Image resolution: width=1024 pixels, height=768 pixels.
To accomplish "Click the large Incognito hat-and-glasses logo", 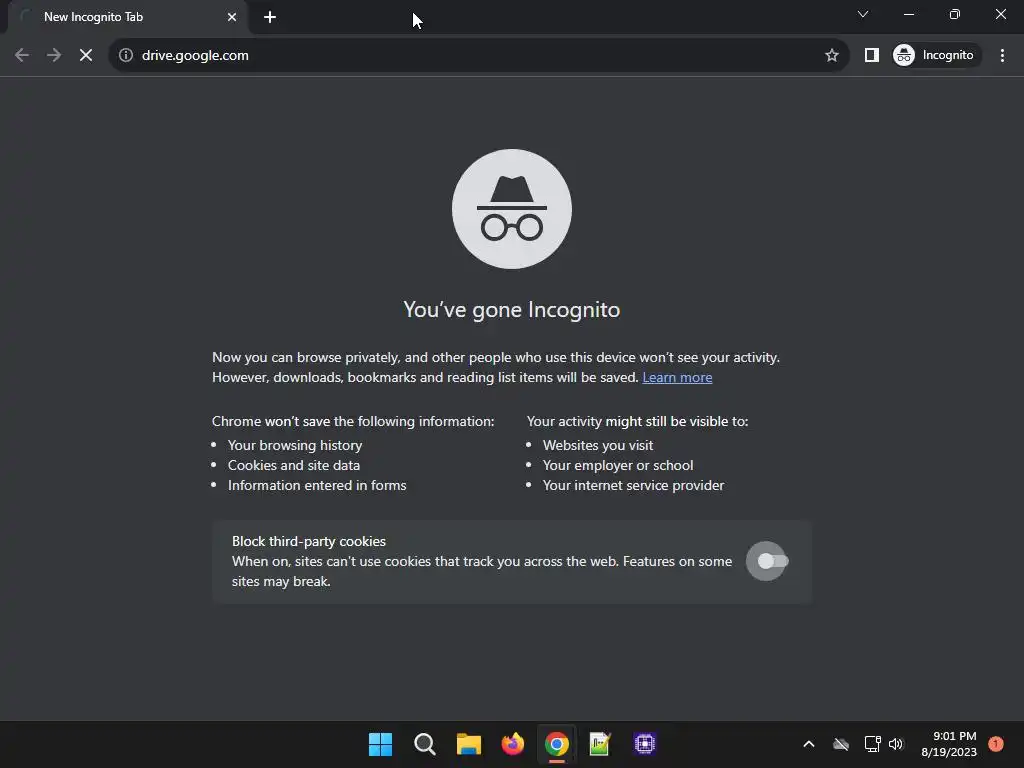I will (512, 209).
